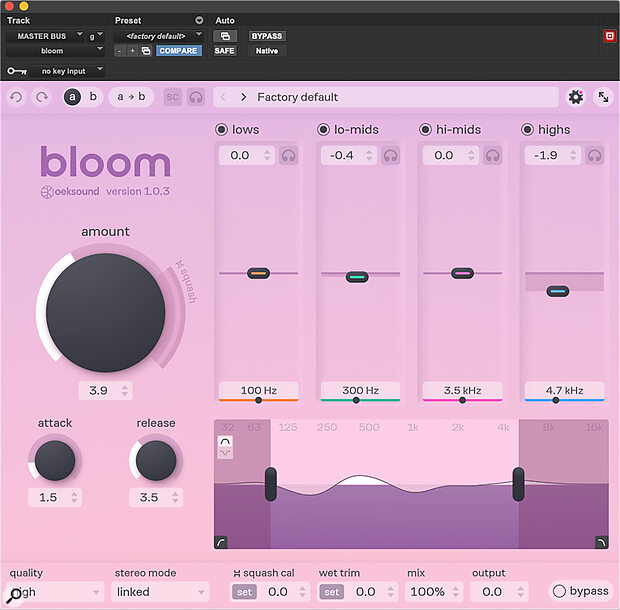Open the Factory default preset browser
Screen dimensions: 620x610
[x=386, y=97]
